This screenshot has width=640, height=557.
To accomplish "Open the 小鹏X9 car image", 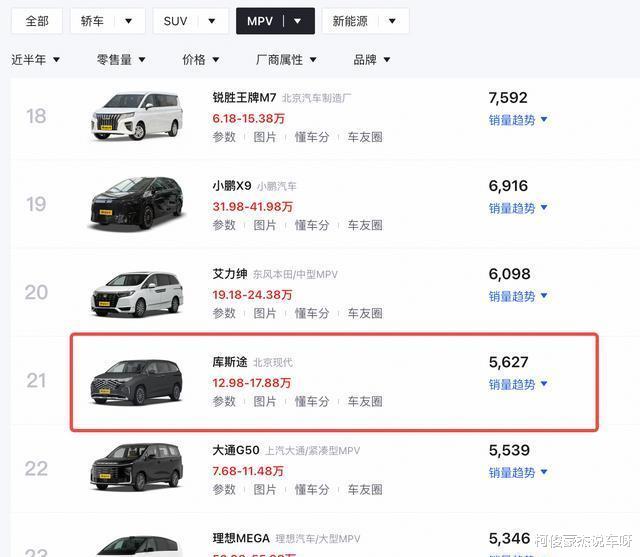I will pos(136,204).
